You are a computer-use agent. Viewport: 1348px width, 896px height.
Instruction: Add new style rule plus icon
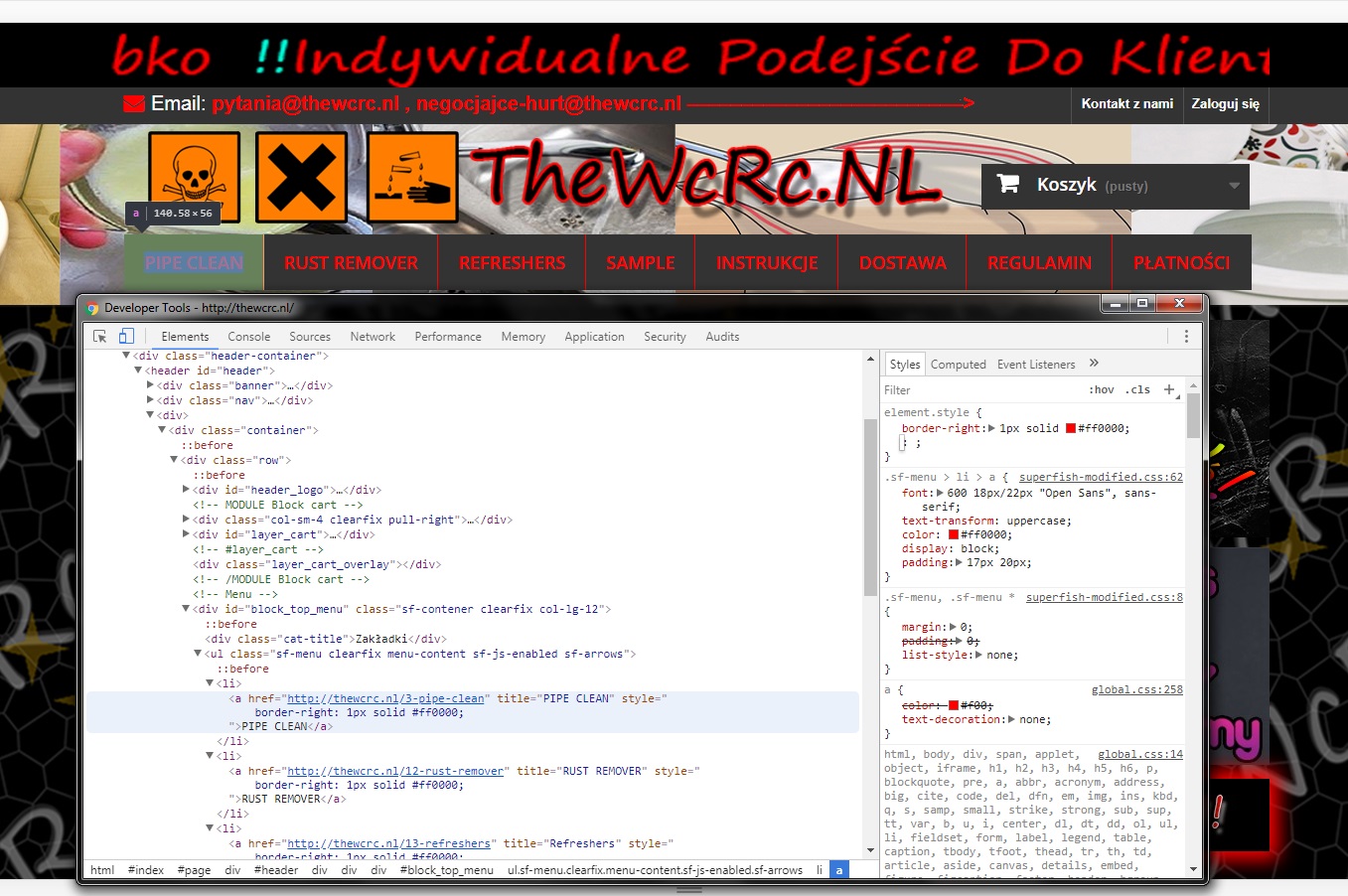(1169, 389)
